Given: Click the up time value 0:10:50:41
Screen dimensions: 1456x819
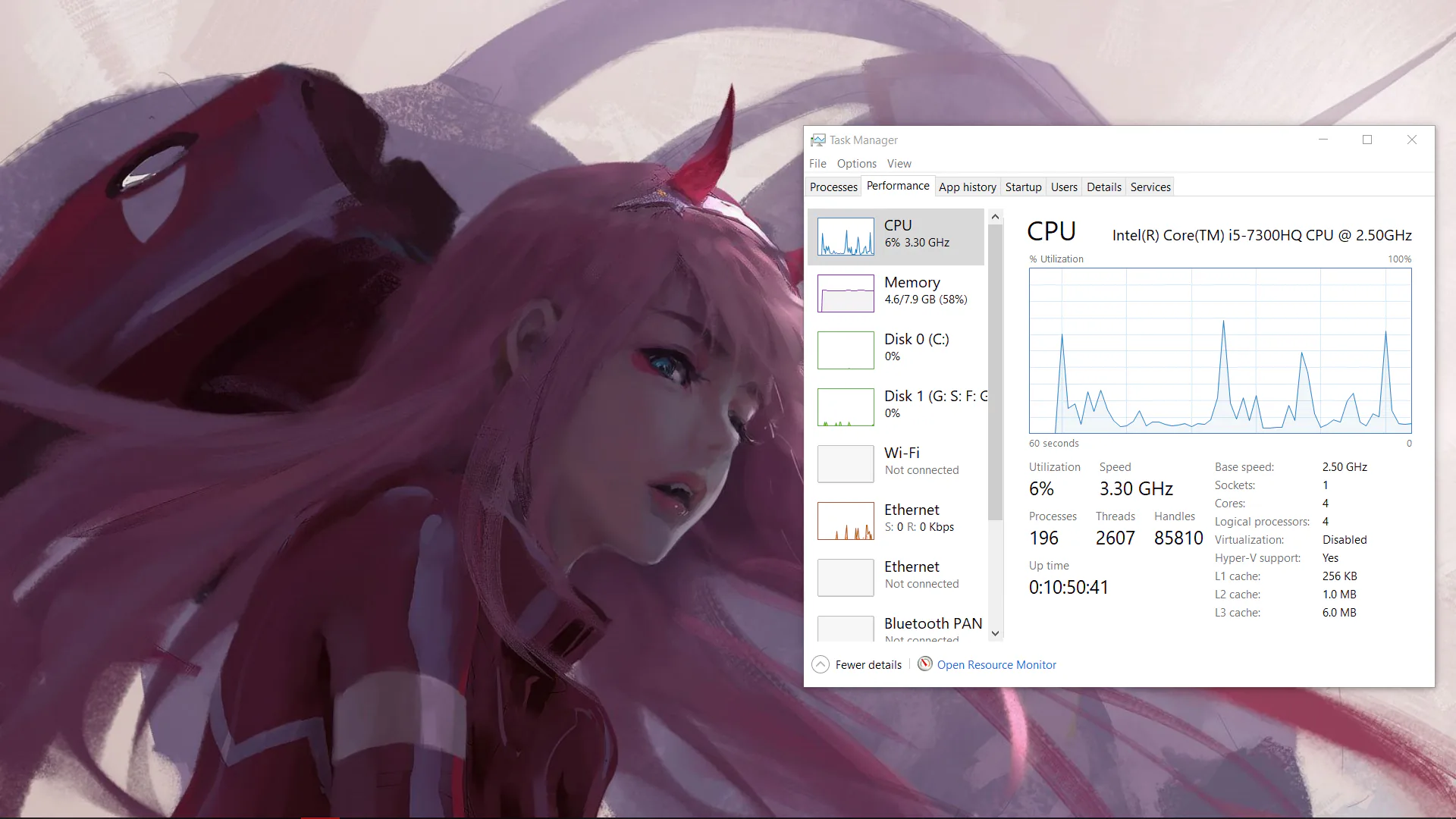Looking at the screenshot, I should [1068, 588].
